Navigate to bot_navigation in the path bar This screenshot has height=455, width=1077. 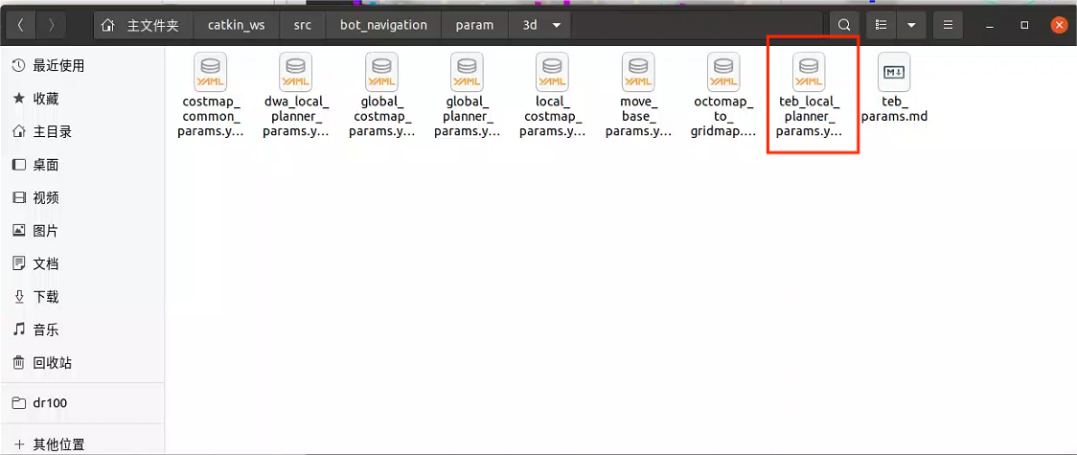(383, 25)
